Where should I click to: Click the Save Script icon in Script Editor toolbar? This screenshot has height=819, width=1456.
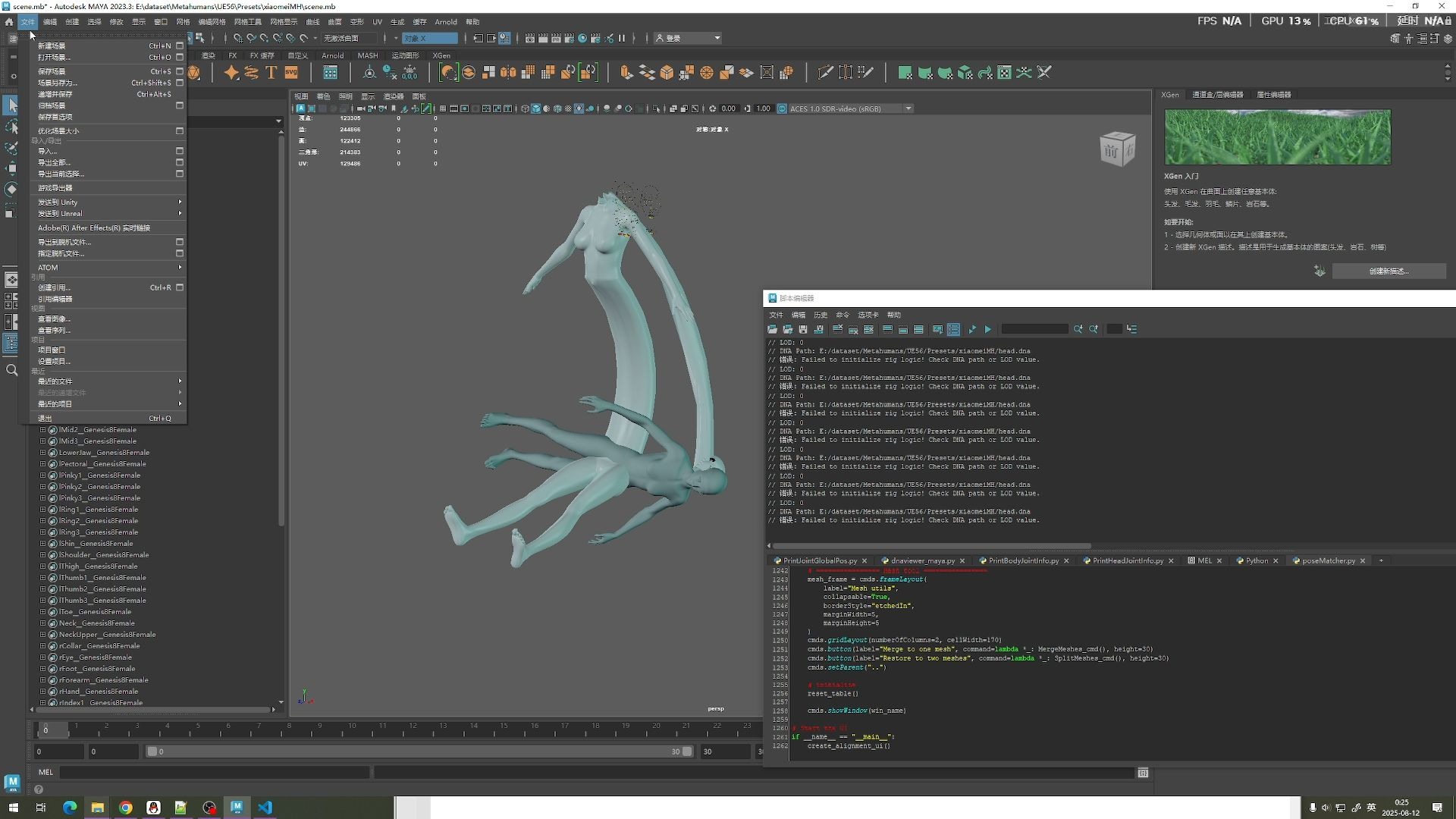click(x=803, y=329)
